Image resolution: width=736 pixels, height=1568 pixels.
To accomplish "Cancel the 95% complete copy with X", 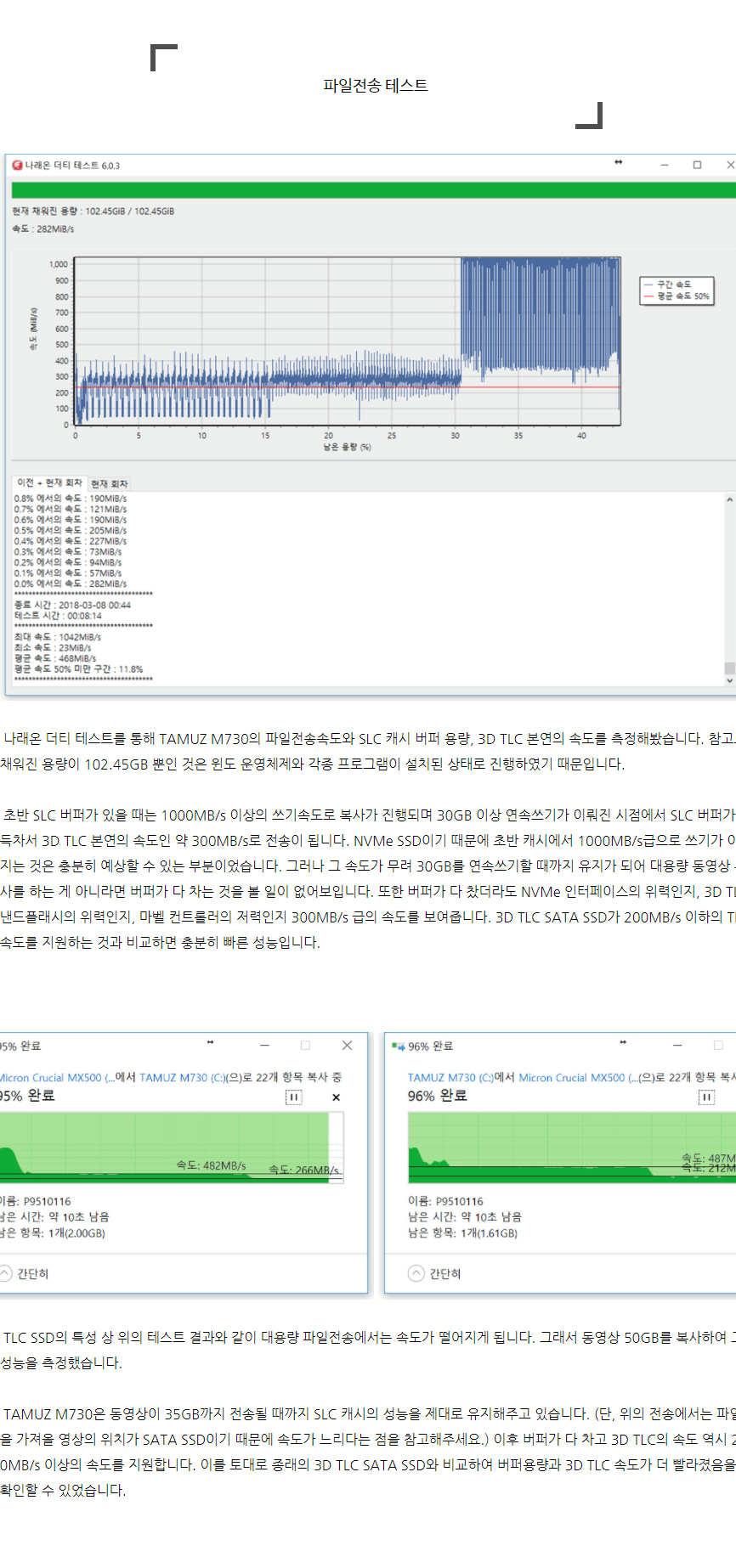I will pyautogui.click(x=336, y=1097).
